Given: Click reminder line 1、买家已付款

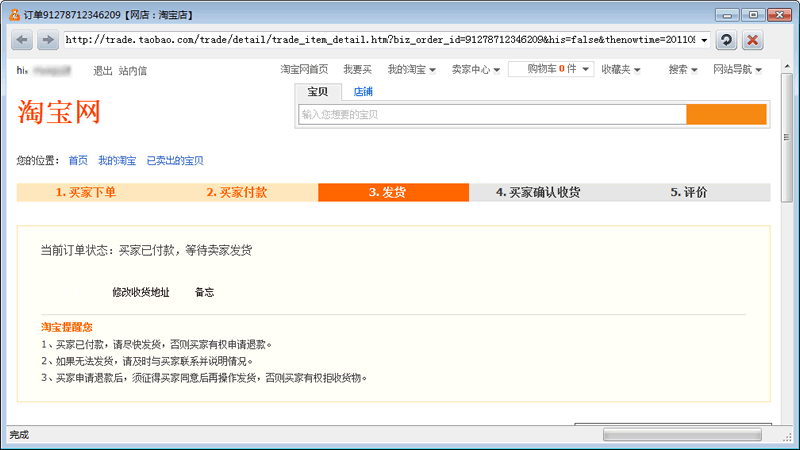Looking at the screenshot, I should point(157,345).
